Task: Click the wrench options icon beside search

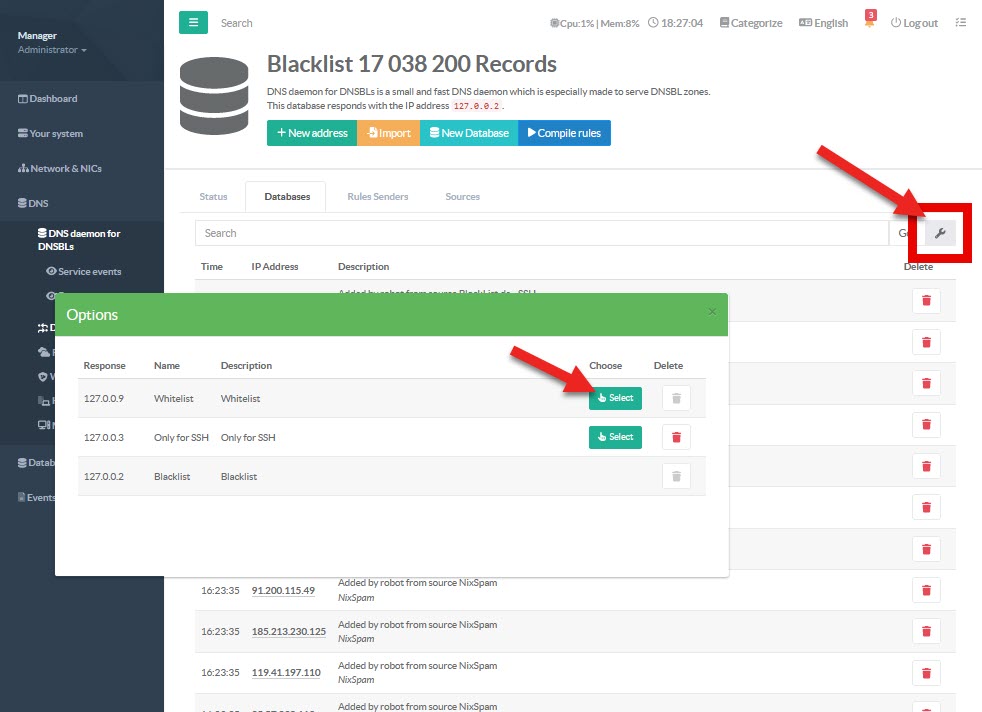Action: click(940, 233)
